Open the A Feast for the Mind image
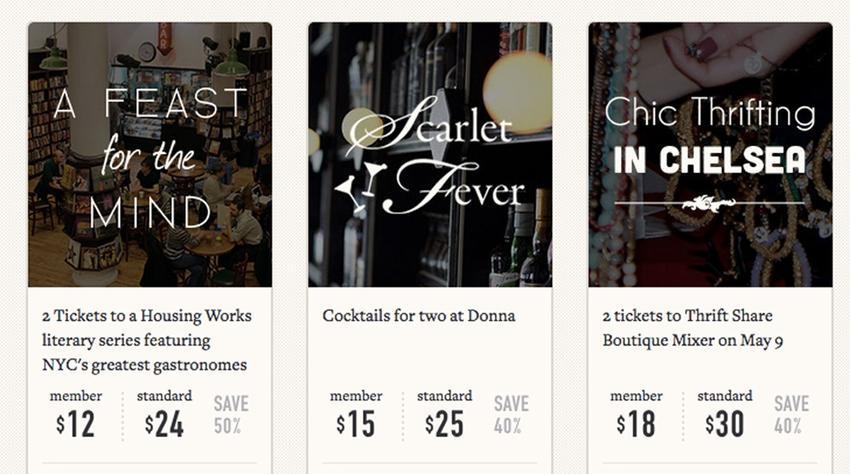The height and width of the screenshot is (474, 850). pos(150,155)
